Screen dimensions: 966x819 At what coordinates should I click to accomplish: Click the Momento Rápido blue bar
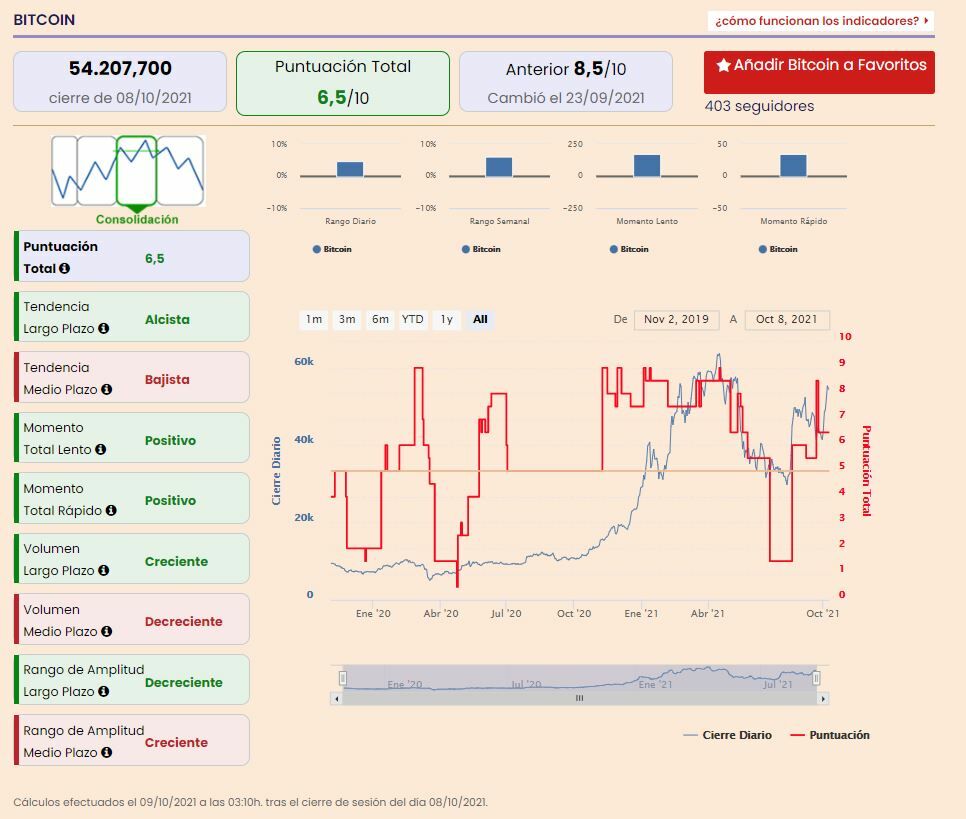(794, 166)
